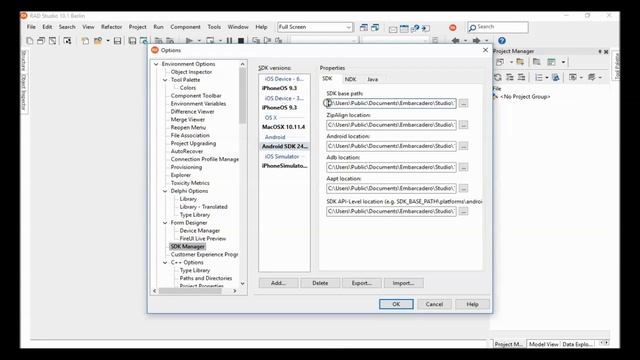Click into the Aapt location path field
Viewport: 640px width, 360px height.
click(391, 189)
